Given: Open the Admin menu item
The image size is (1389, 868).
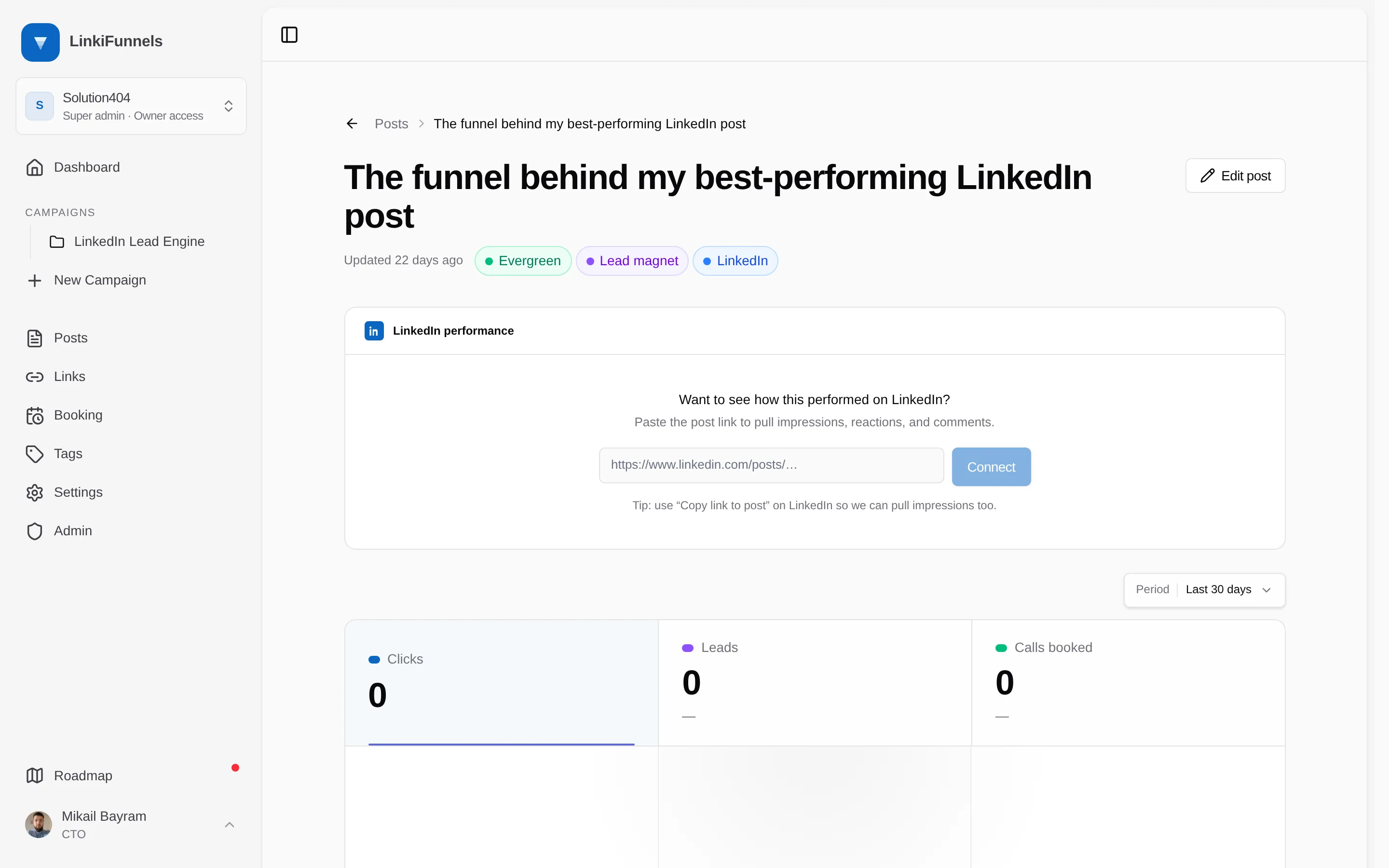Looking at the screenshot, I should pyautogui.click(x=131, y=531).
